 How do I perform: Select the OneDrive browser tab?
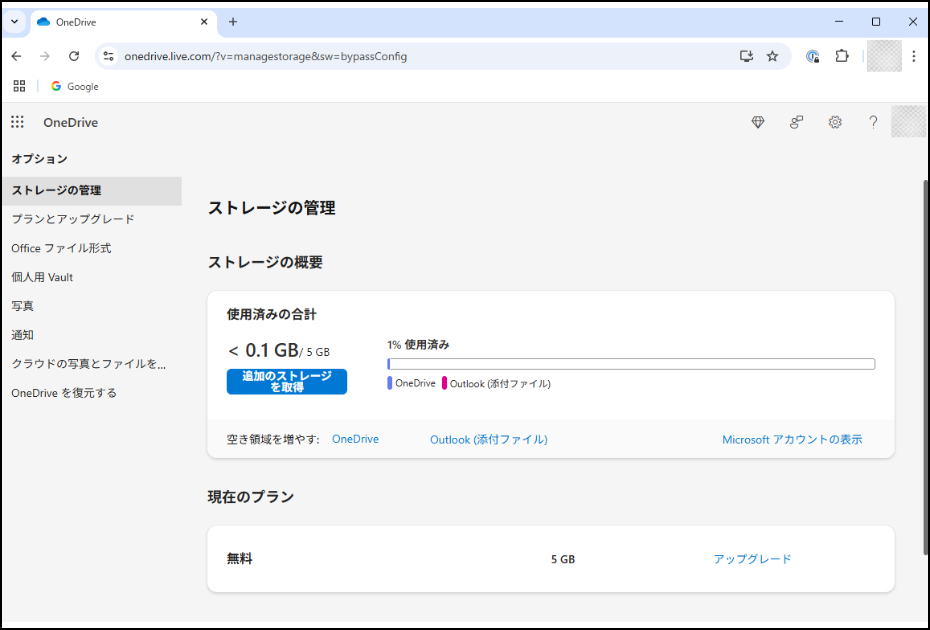pyautogui.click(x=123, y=22)
